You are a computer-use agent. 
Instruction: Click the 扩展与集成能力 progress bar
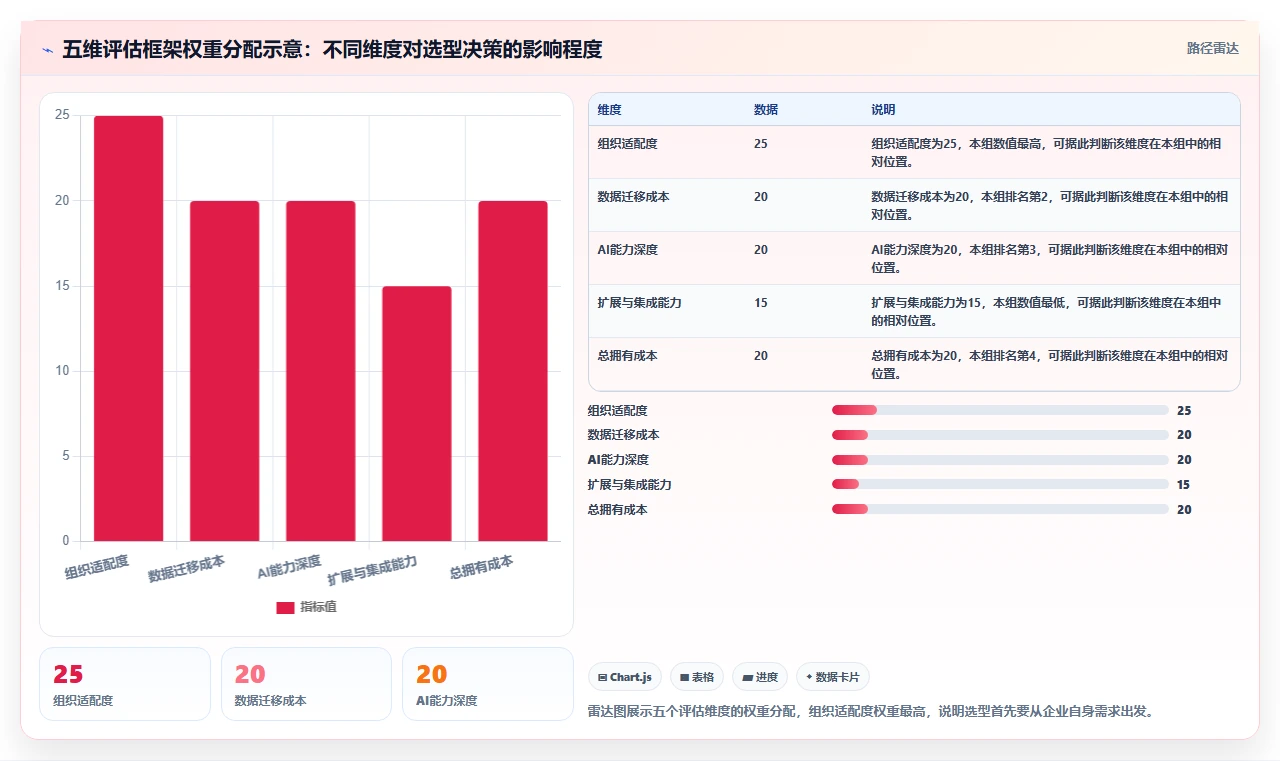pos(1000,485)
